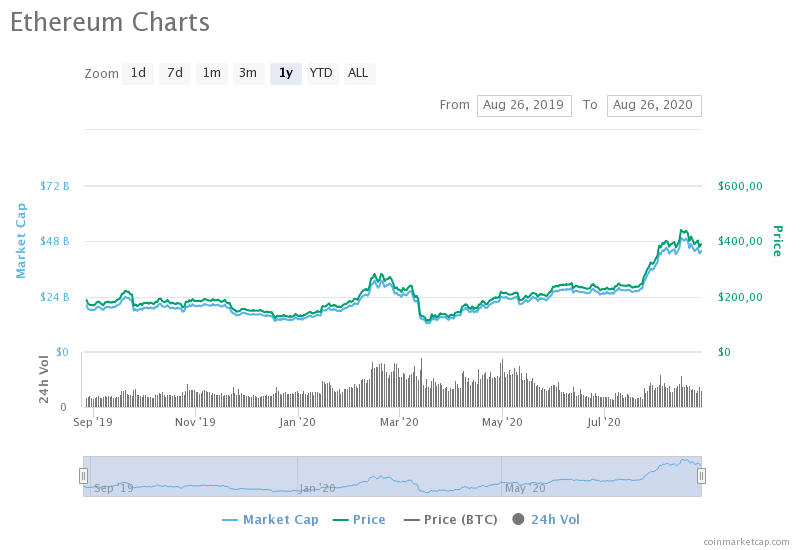Grab the left navigator range handle
This screenshot has width=800, height=550.
[83, 476]
